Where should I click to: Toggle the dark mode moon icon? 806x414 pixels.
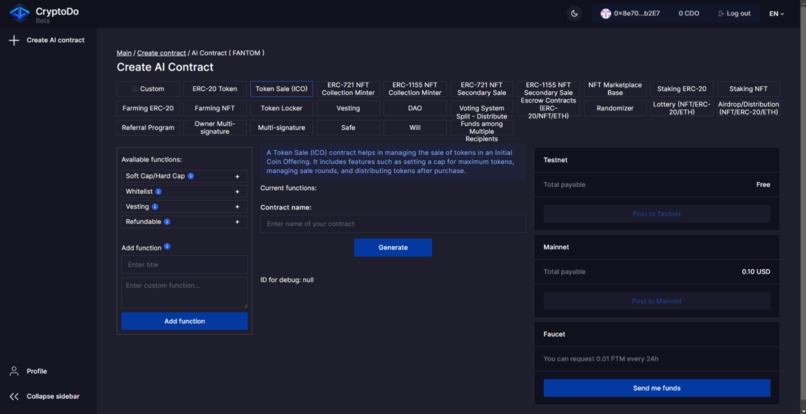coord(574,13)
